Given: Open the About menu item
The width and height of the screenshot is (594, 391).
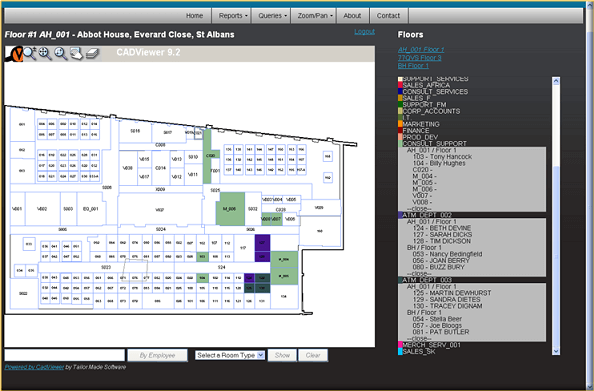Looking at the screenshot, I should (x=352, y=16).
